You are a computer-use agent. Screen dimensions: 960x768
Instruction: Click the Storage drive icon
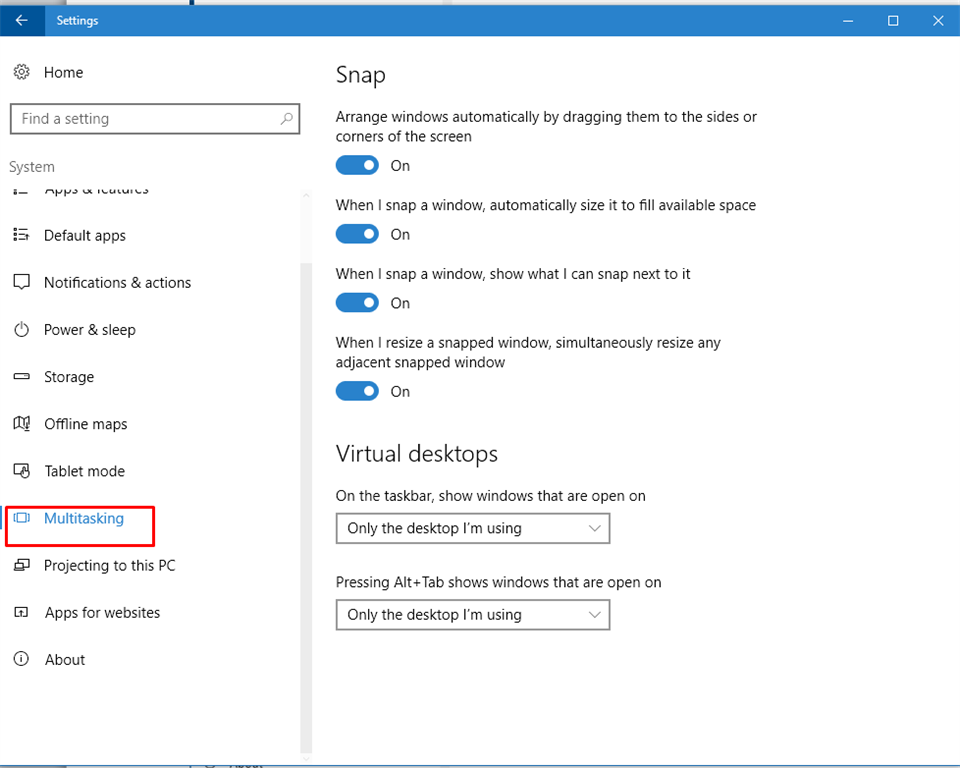tap(21, 377)
